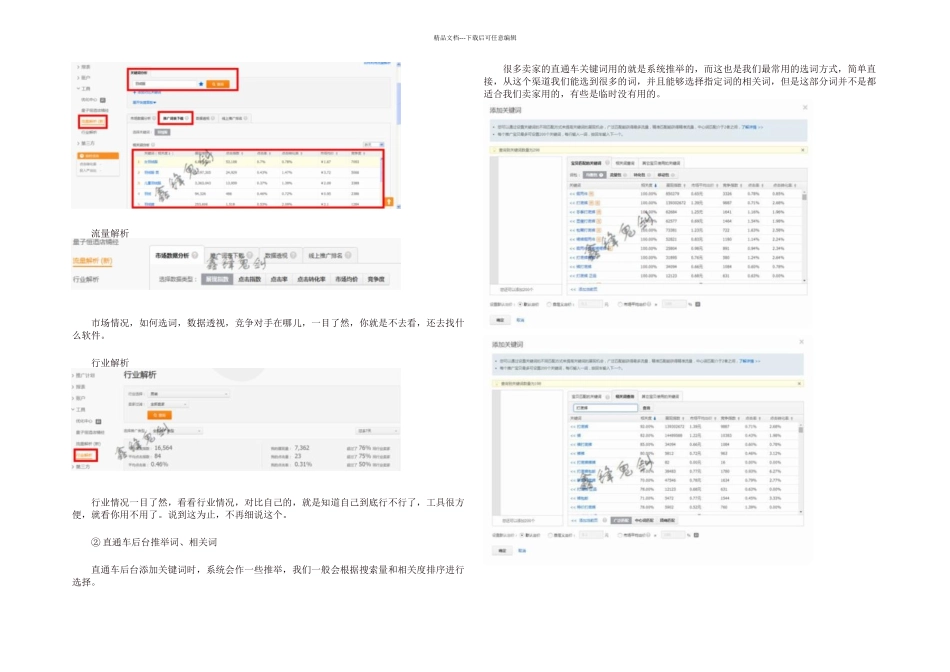
Task: Open the red-boxed 推广词表下载 tab in top screenshot
Action: coord(176,118)
